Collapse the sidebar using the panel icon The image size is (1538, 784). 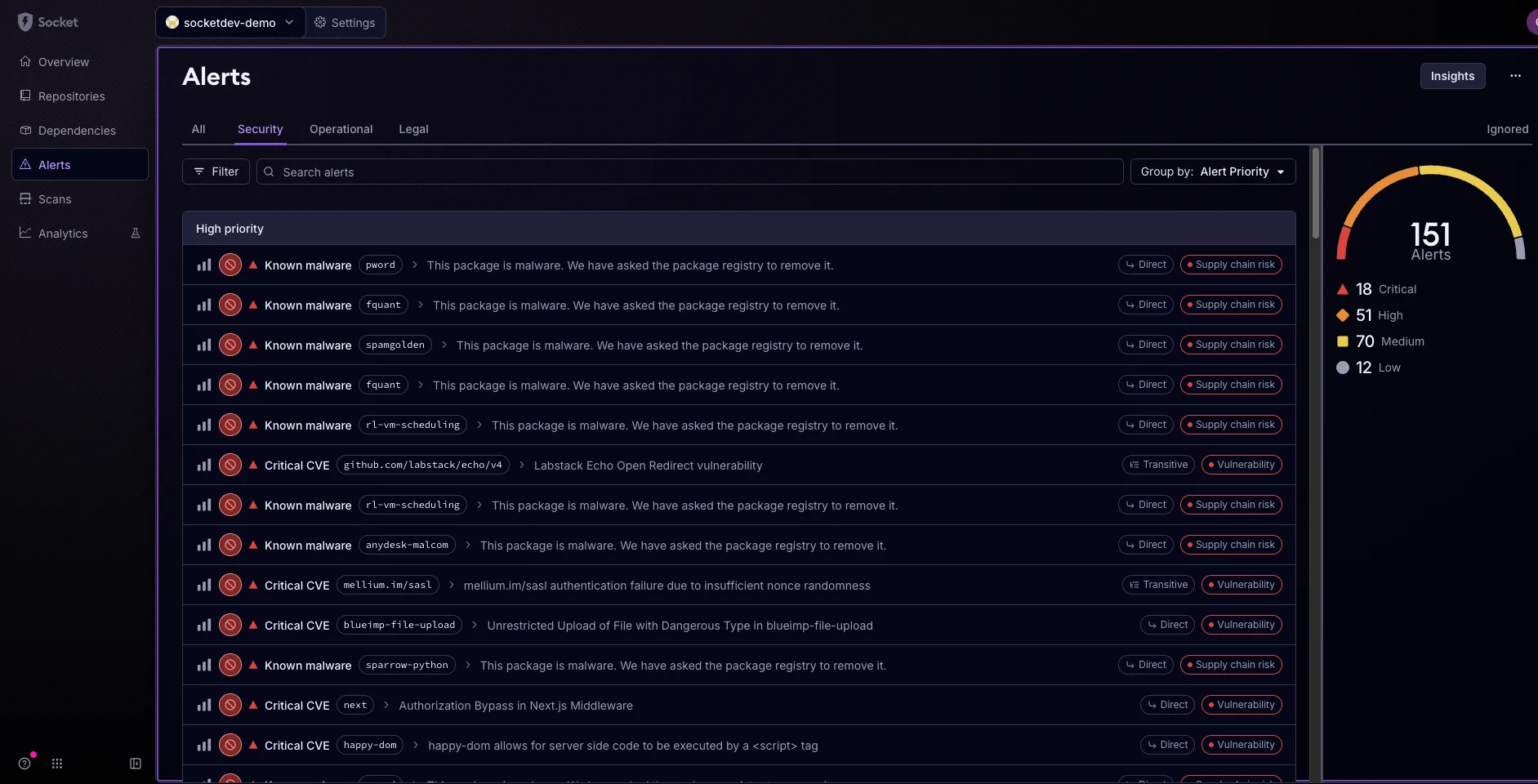tap(135, 763)
